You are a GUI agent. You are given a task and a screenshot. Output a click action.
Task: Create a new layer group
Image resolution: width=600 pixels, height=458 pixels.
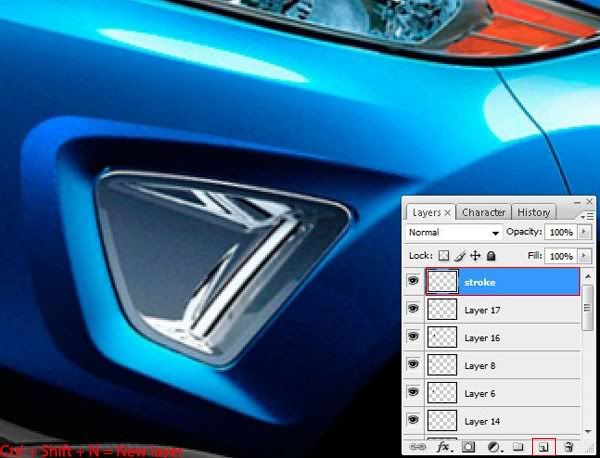pyautogui.click(x=518, y=447)
